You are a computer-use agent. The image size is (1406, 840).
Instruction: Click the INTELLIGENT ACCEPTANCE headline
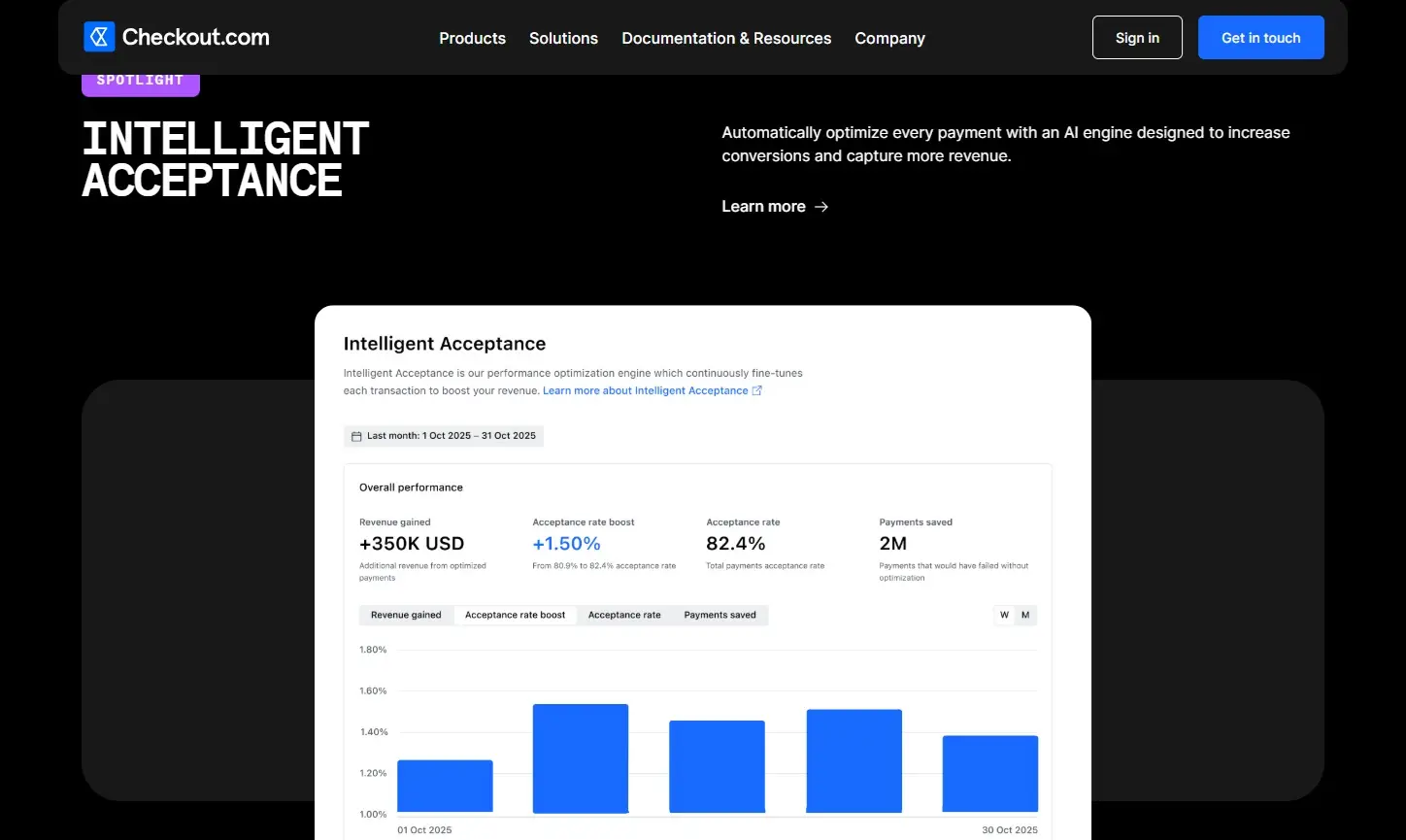(x=225, y=160)
